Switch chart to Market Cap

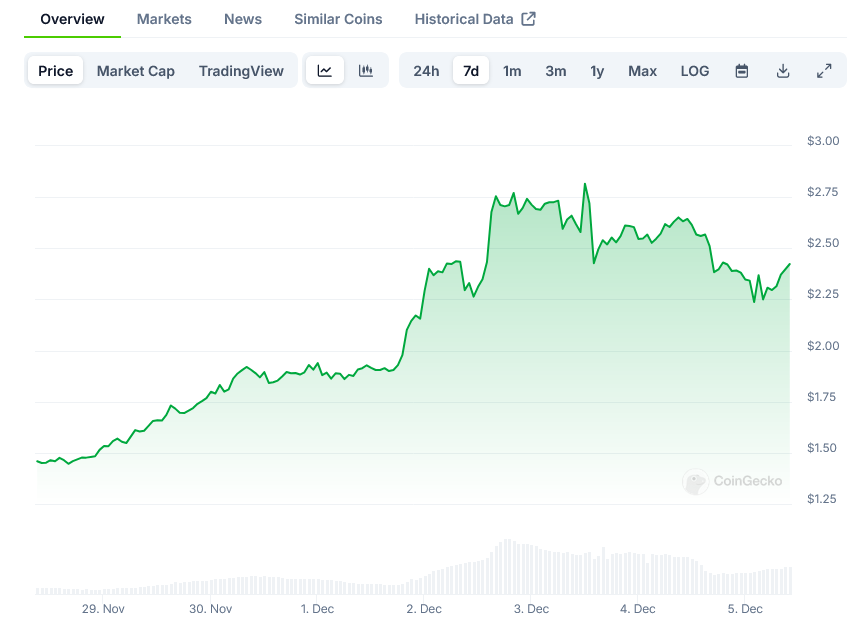click(x=136, y=71)
